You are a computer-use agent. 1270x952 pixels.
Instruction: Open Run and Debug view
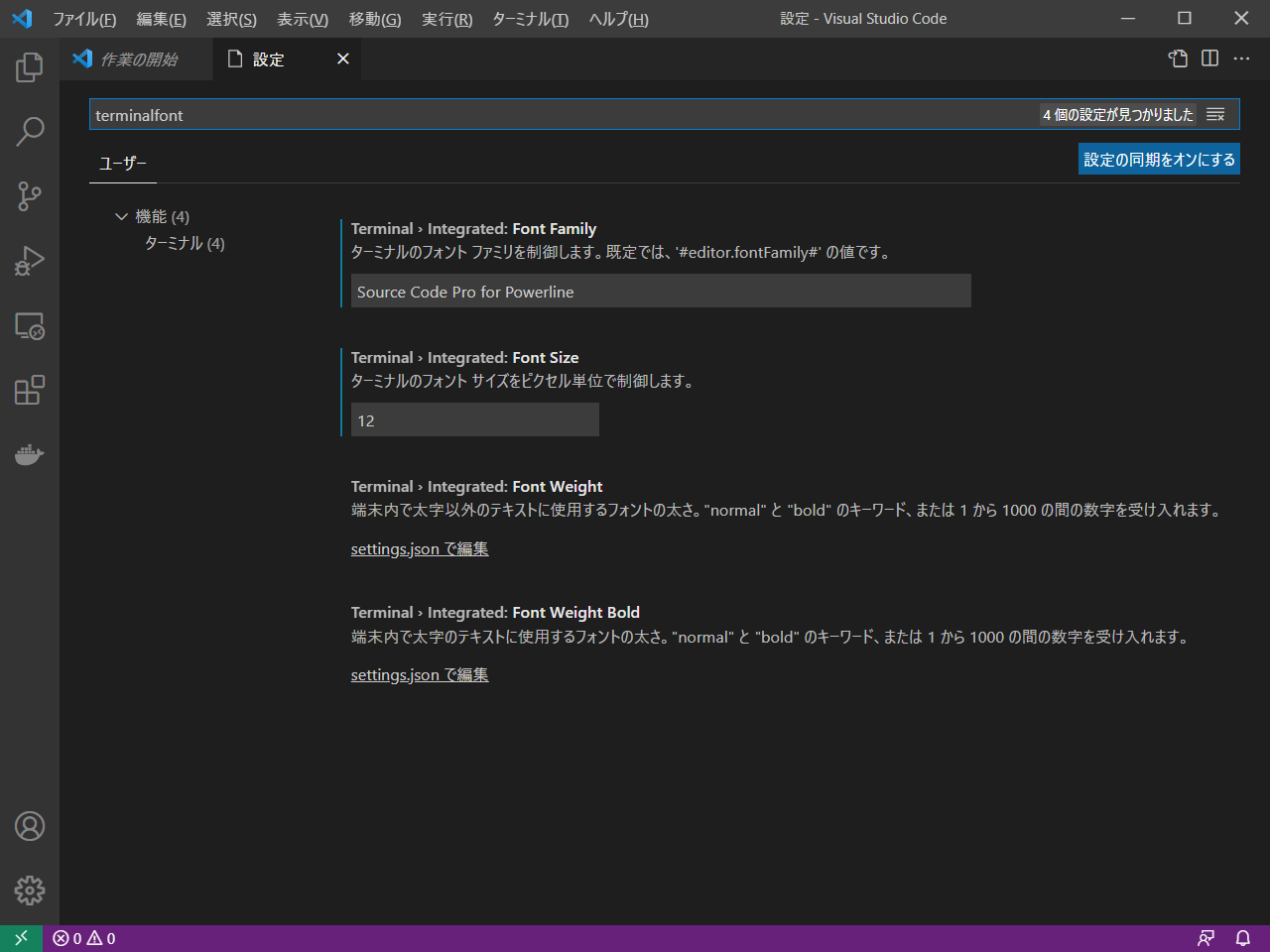pos(30,261)
